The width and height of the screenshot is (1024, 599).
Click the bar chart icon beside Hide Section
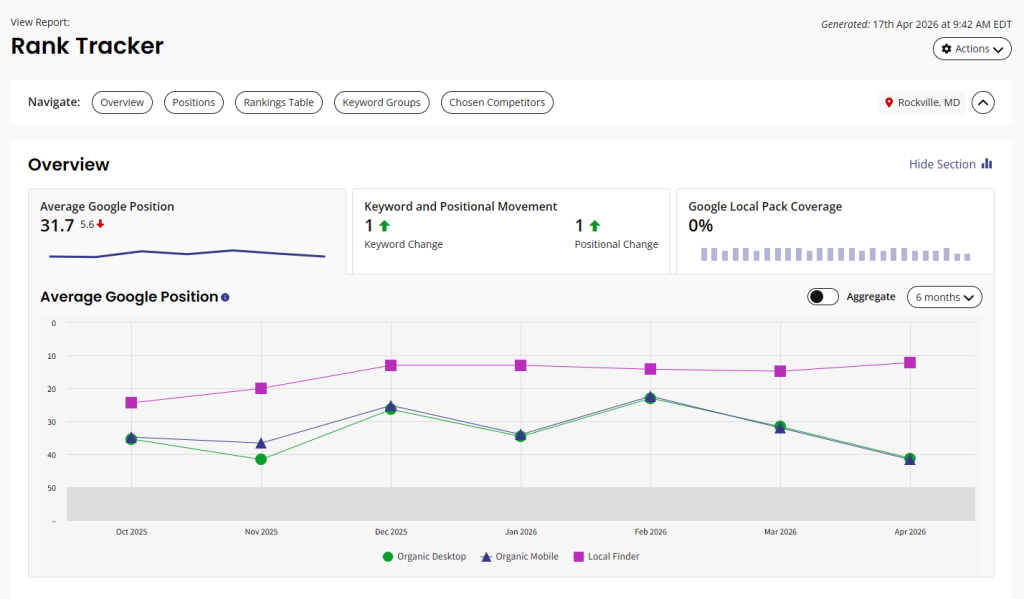click(x=987, y=163)
